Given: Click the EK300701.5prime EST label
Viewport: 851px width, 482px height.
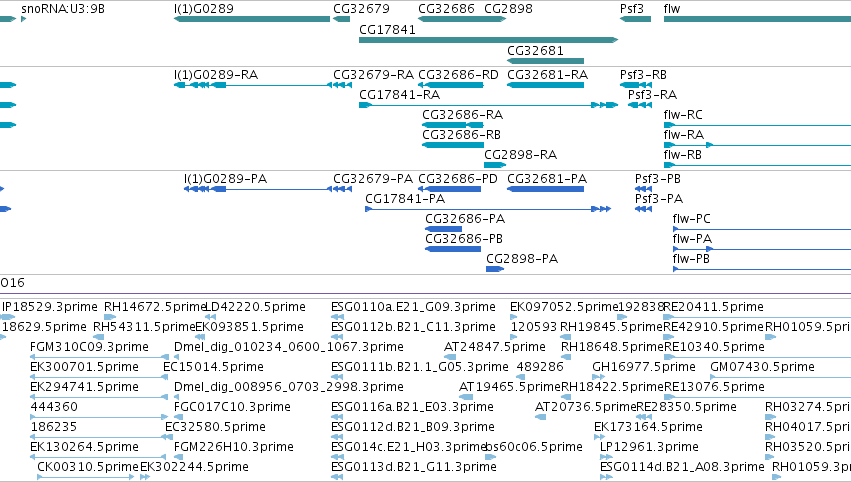Looking at the screenshot, I should [84, 367].
